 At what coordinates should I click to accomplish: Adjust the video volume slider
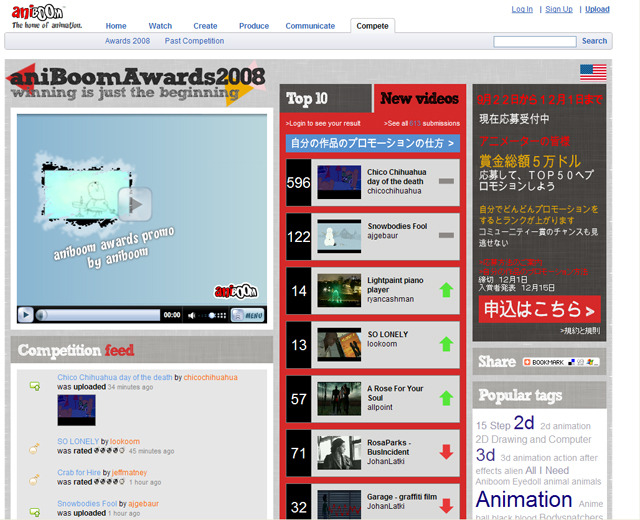pyautogui.click(x=212, y=315)
